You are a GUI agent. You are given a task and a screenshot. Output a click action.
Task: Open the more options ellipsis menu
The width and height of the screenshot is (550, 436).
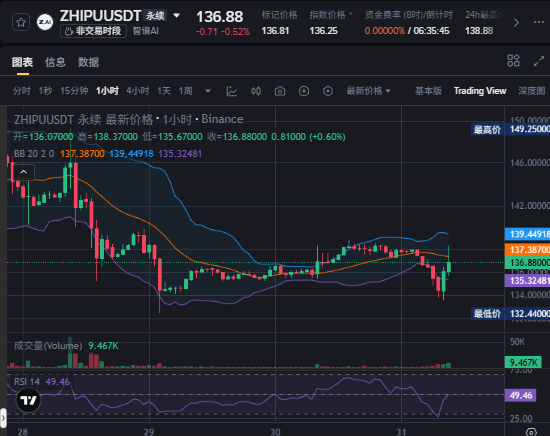[x=539, y=22]
